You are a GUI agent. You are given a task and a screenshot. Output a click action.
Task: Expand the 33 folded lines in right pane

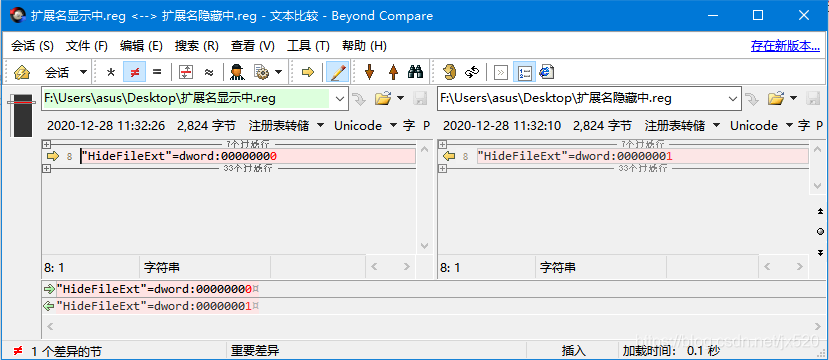click(443, 168)
